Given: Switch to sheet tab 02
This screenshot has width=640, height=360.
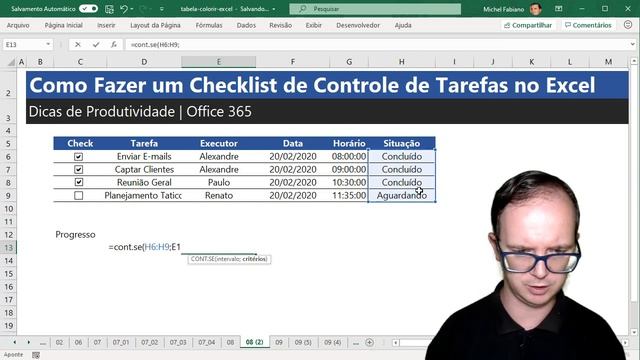Looking at the screenshot, I should (x=60, y=342).
